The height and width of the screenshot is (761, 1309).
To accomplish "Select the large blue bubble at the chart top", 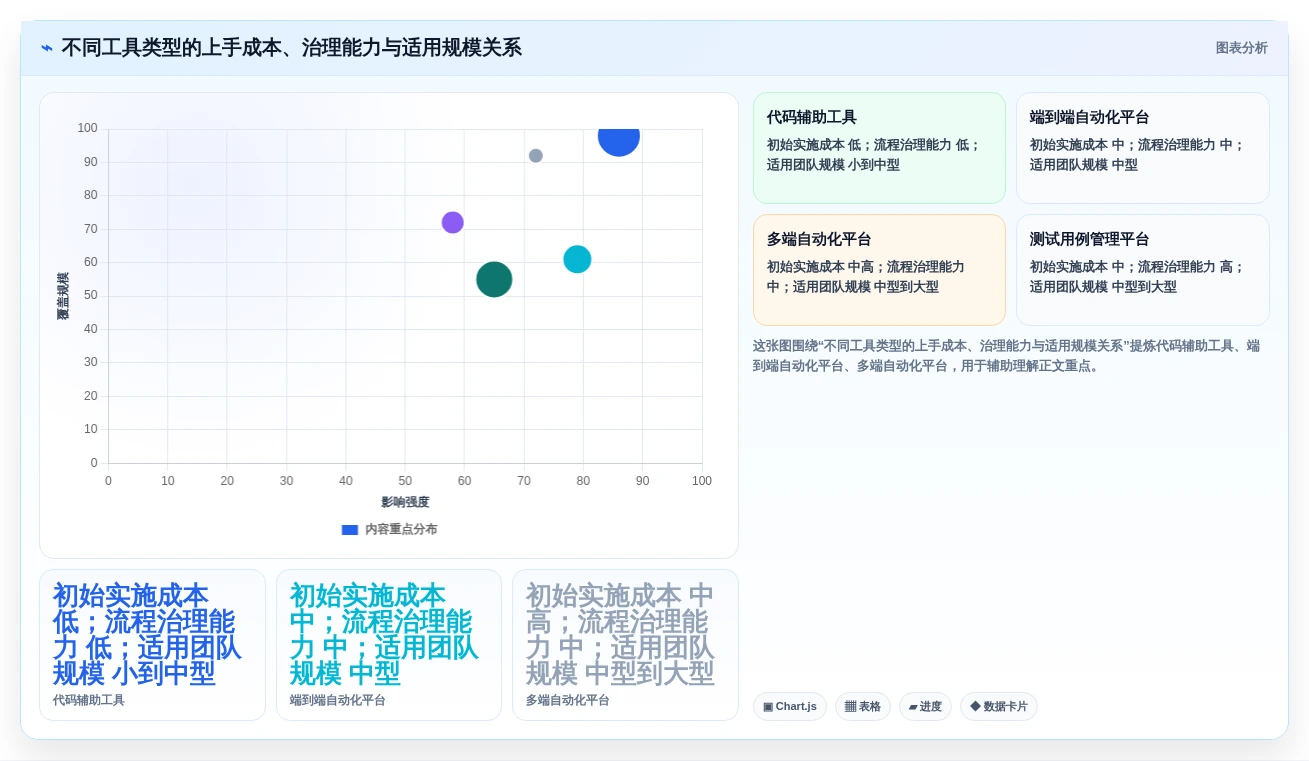I will click(x=619, y=137).
